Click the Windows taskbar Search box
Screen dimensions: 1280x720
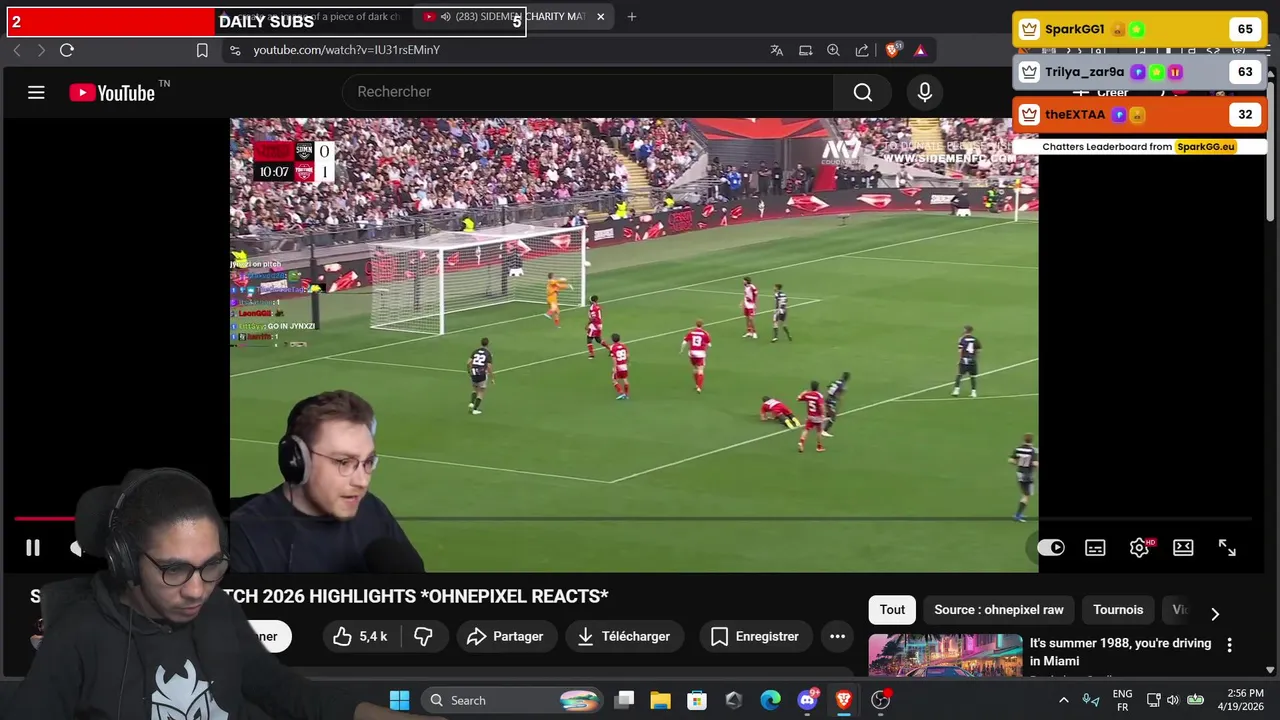(512, 700)
